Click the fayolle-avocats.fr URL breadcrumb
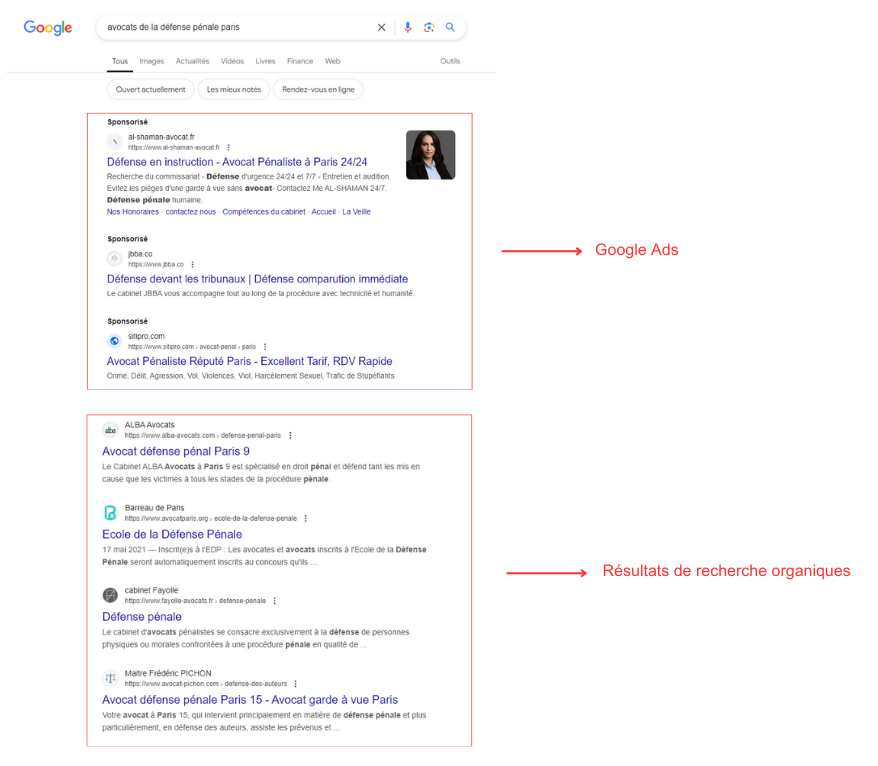Screen dimensions: 878x766 (195, 601)
